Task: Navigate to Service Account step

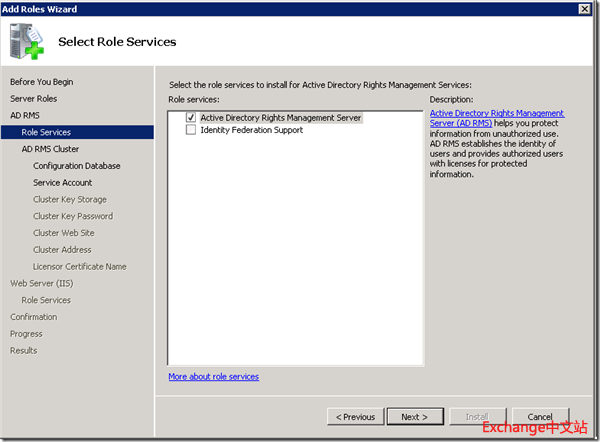Action: (62, 183)
